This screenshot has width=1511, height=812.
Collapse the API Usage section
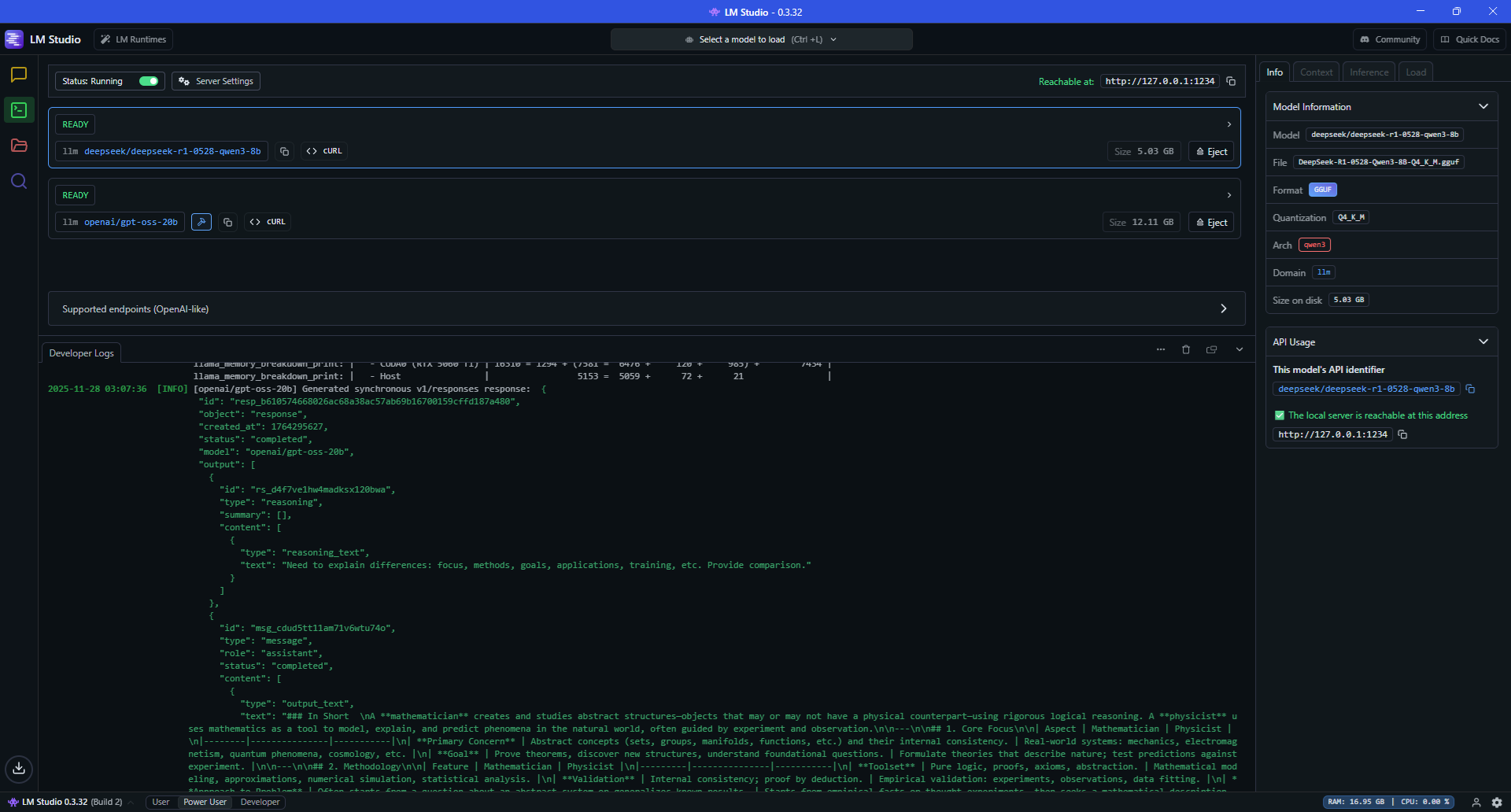(x=1483, y=341)
